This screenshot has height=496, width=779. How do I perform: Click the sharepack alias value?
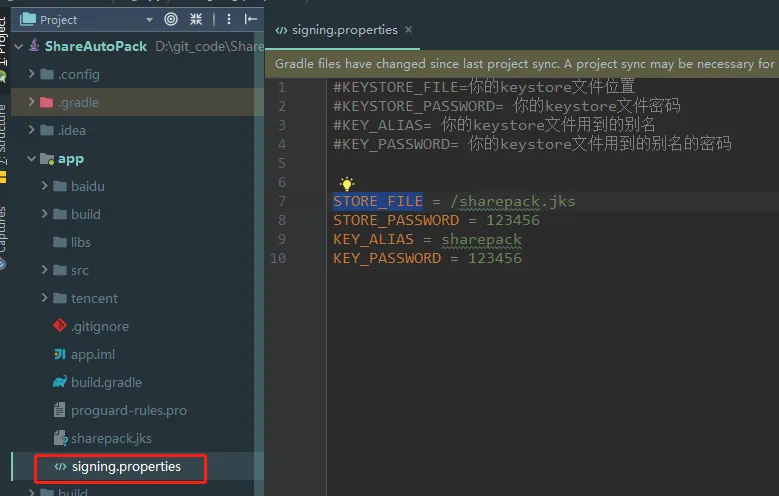[481, 239]
